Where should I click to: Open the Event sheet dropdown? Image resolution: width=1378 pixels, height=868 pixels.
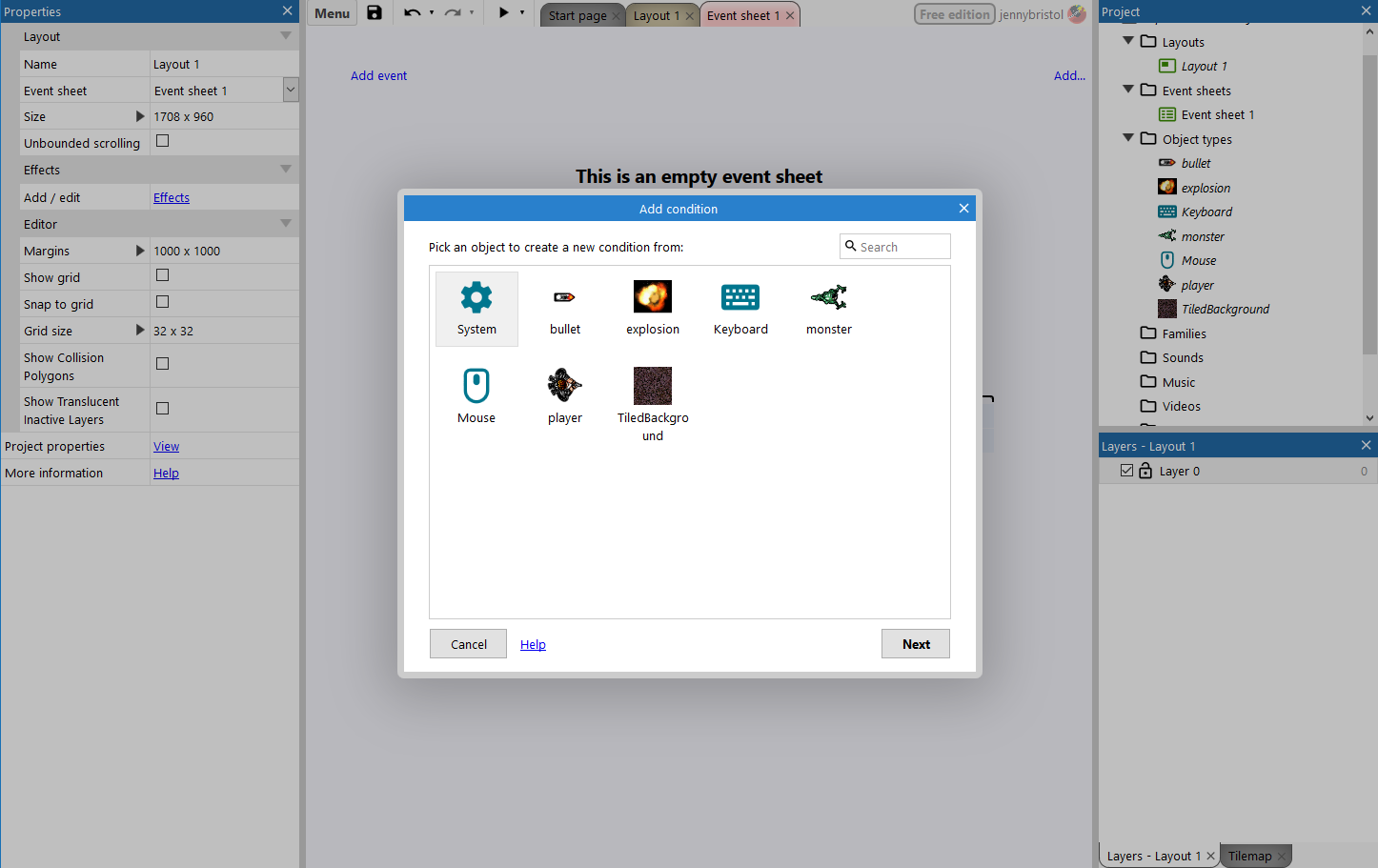pos(291,90)
